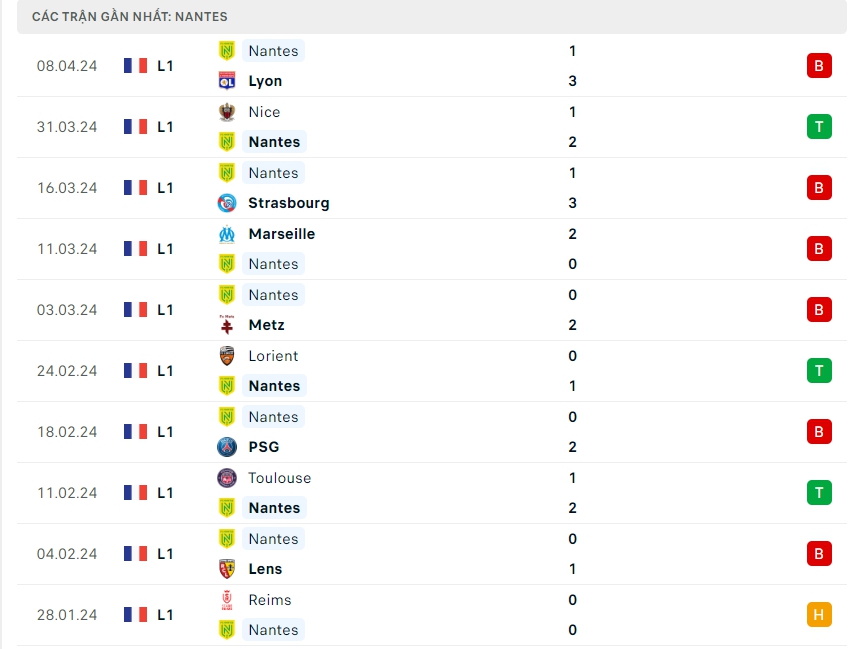This screenshot has height=649, width=860.
Task: Click the Metz club crest icon
Action: coord(227,325)
